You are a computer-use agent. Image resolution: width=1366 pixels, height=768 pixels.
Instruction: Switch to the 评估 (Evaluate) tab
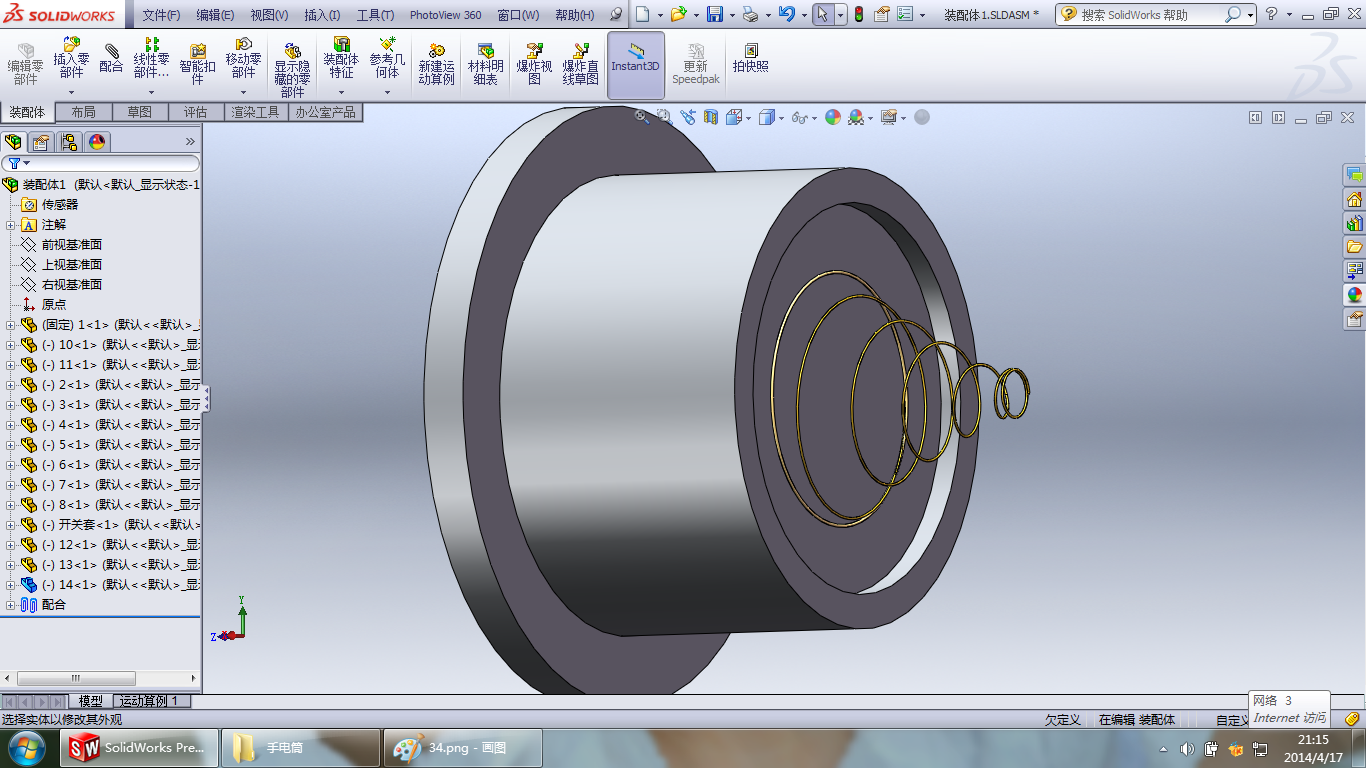click(x=196, y=112)
